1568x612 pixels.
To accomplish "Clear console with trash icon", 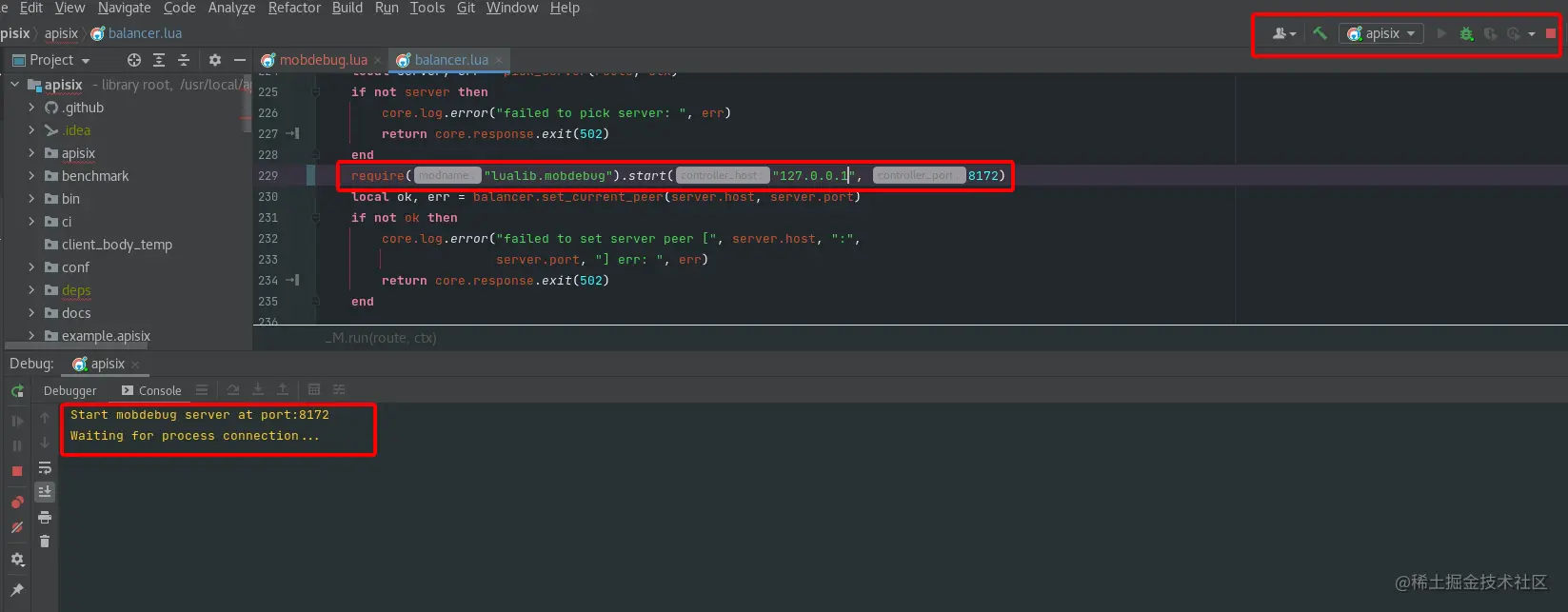I will [x=45, y=542].
